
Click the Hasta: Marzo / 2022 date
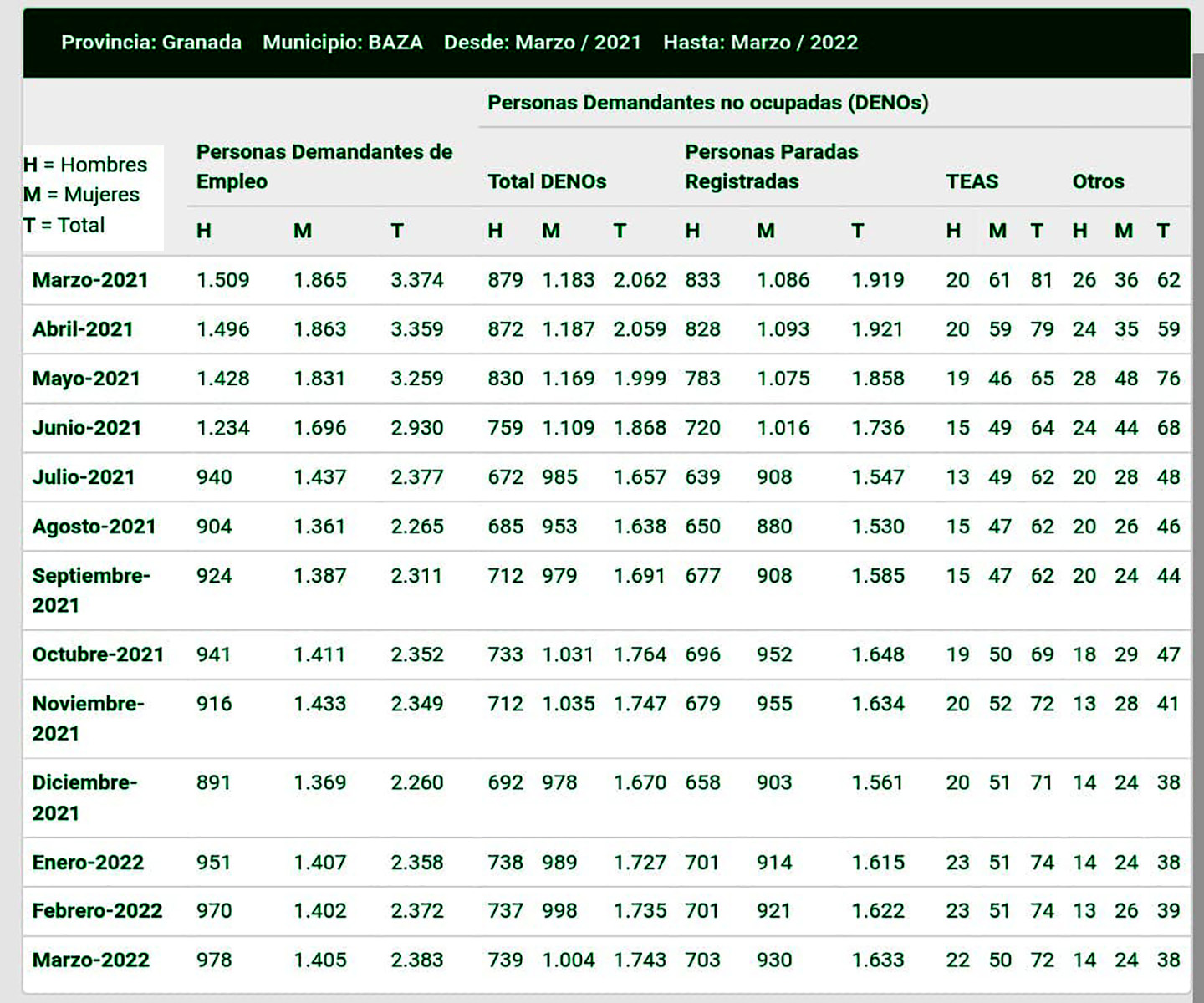click(760, 43)
